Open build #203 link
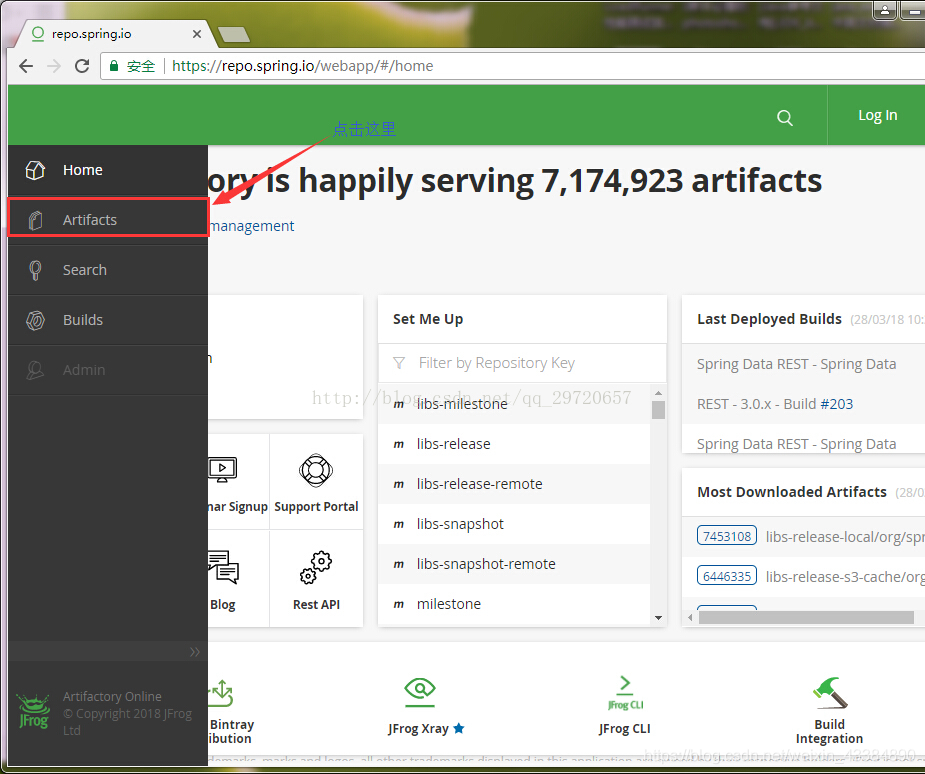Viewport: 925px width, 774px height. point(837,404)
